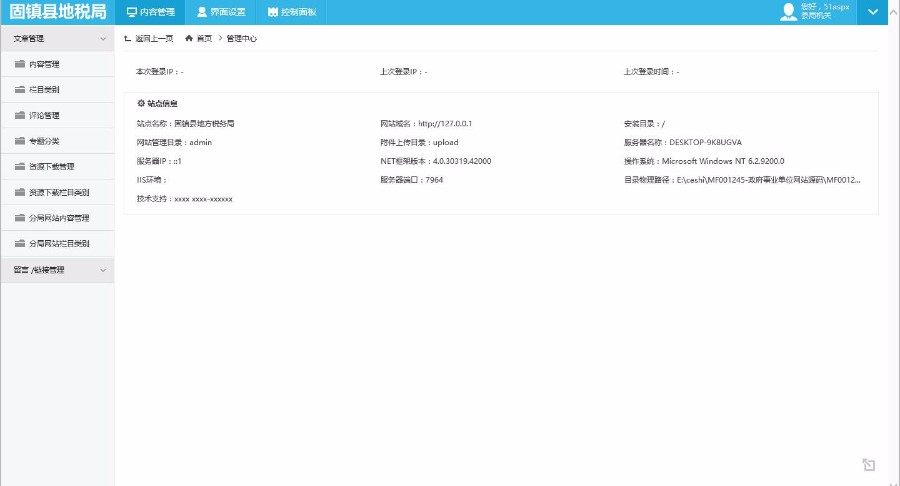
Task: Open the 内容管理 top navigation tab
Action: (x=150, y=12)
